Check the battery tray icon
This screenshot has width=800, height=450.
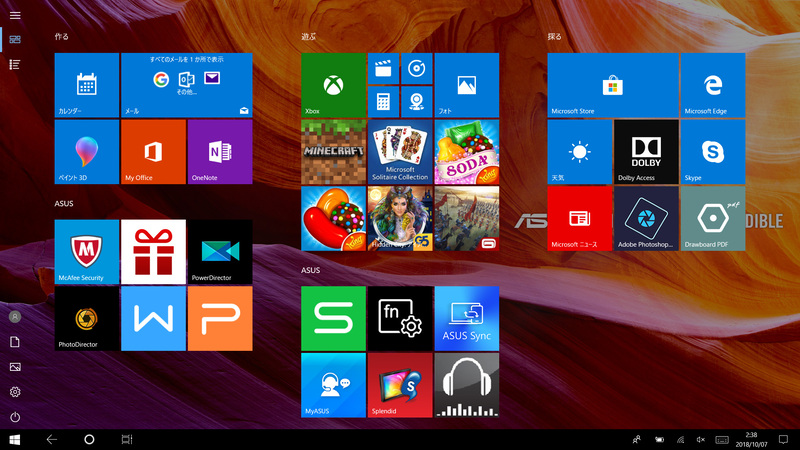(x=659, y=439)
